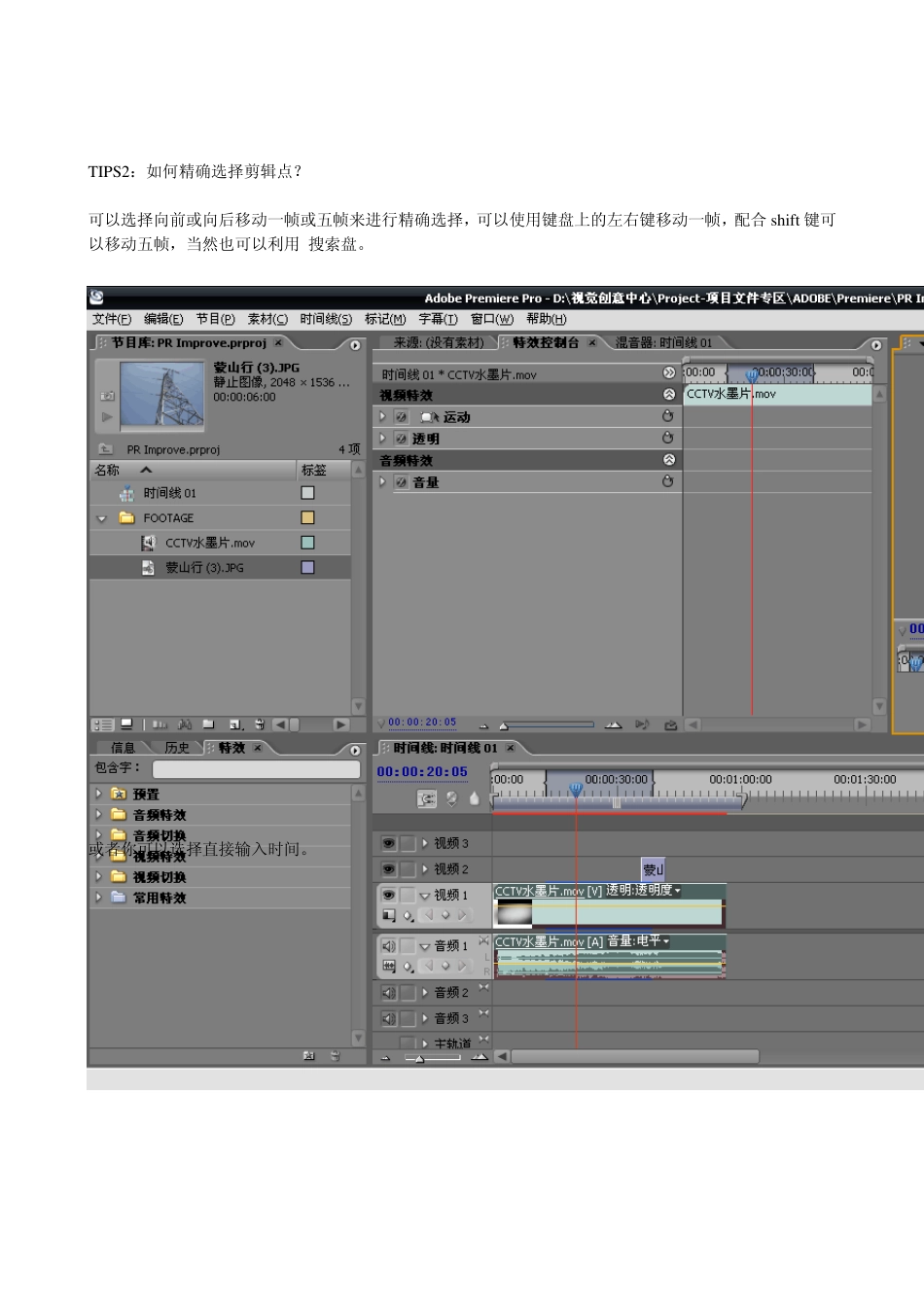
Task: Click the timeline timecode 00:00:20:05
Action: [x=422, y=772]
